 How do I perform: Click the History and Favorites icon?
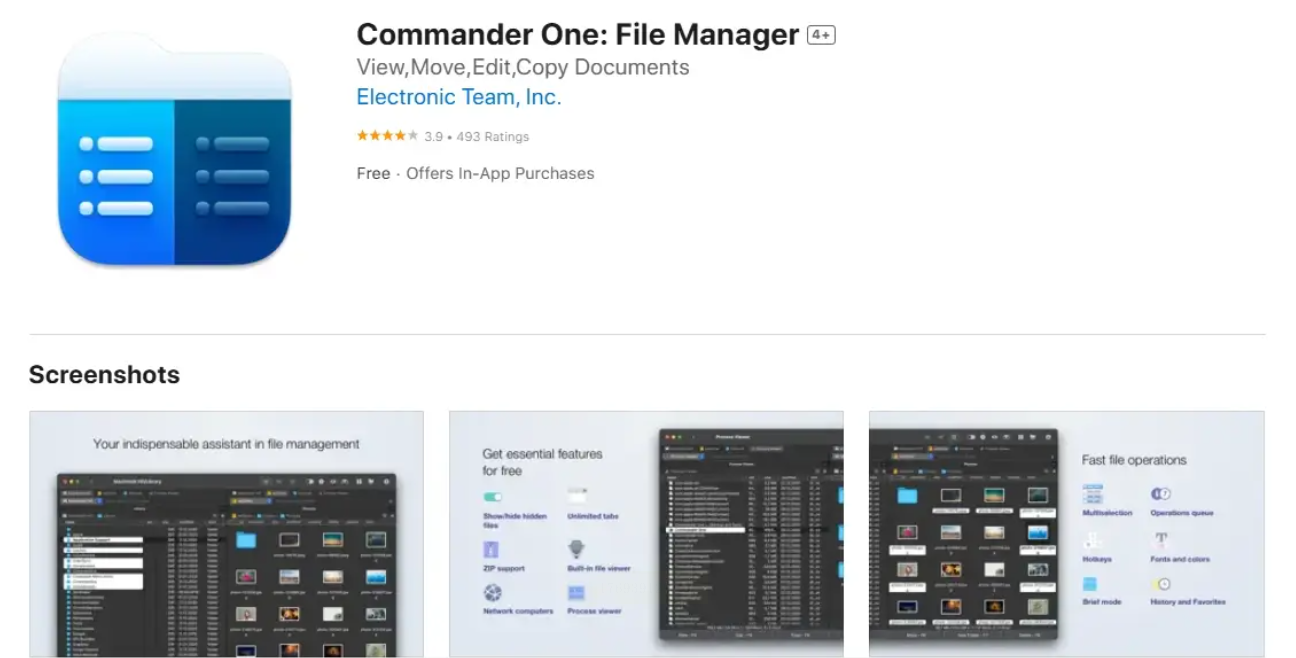click(x=1161, y=584)
